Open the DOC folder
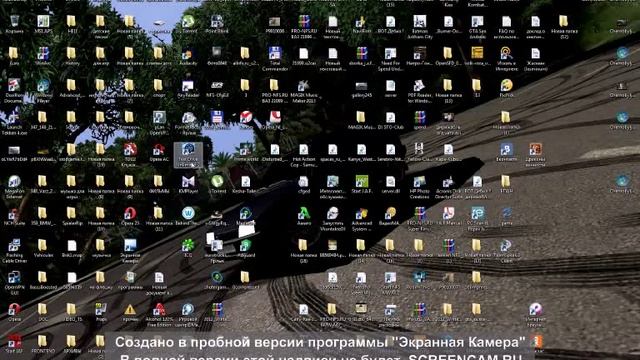The width and height of the screenshot is (640, 360). point(43,312)
